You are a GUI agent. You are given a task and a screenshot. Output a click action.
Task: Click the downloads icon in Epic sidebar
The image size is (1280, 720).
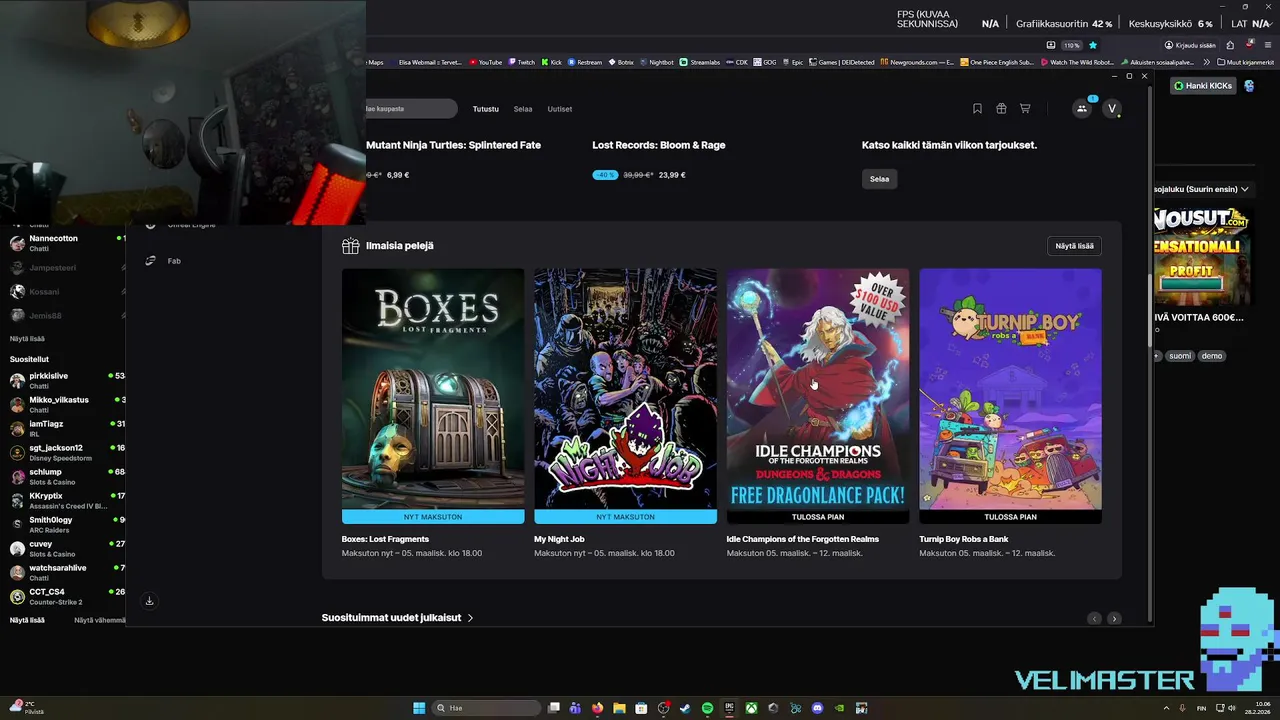(x=149, y=601)
